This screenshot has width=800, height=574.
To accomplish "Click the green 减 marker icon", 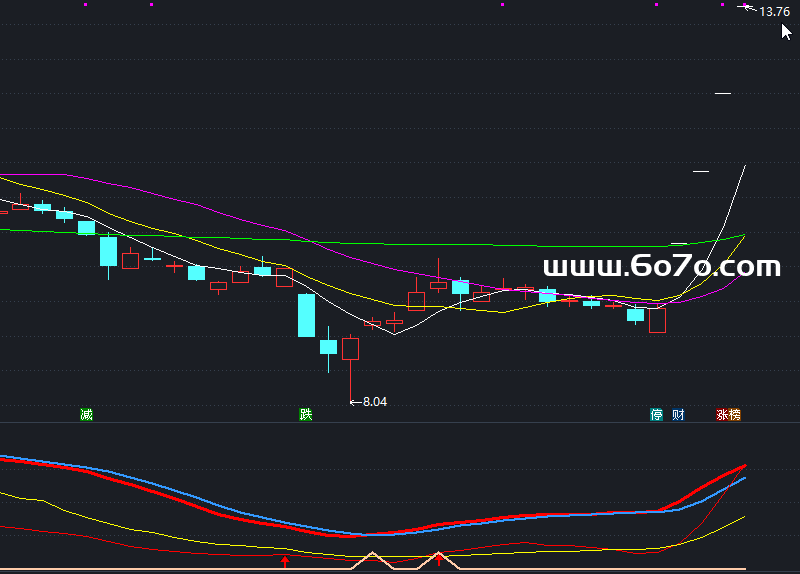I will click(x=87, y=415).
